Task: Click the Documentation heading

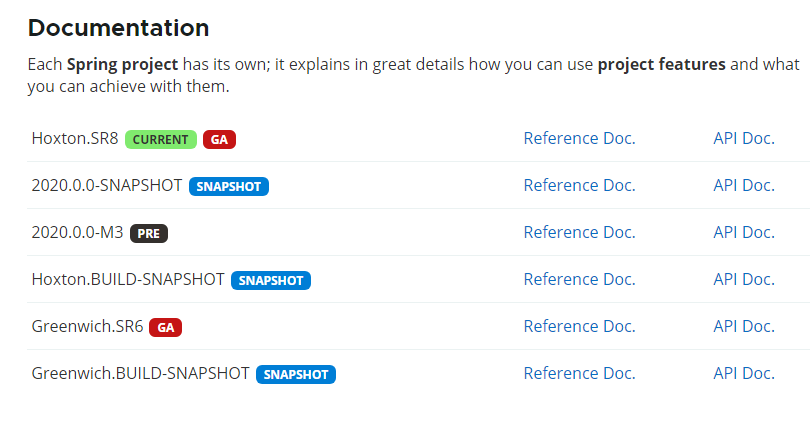Action: pos(118,28)
